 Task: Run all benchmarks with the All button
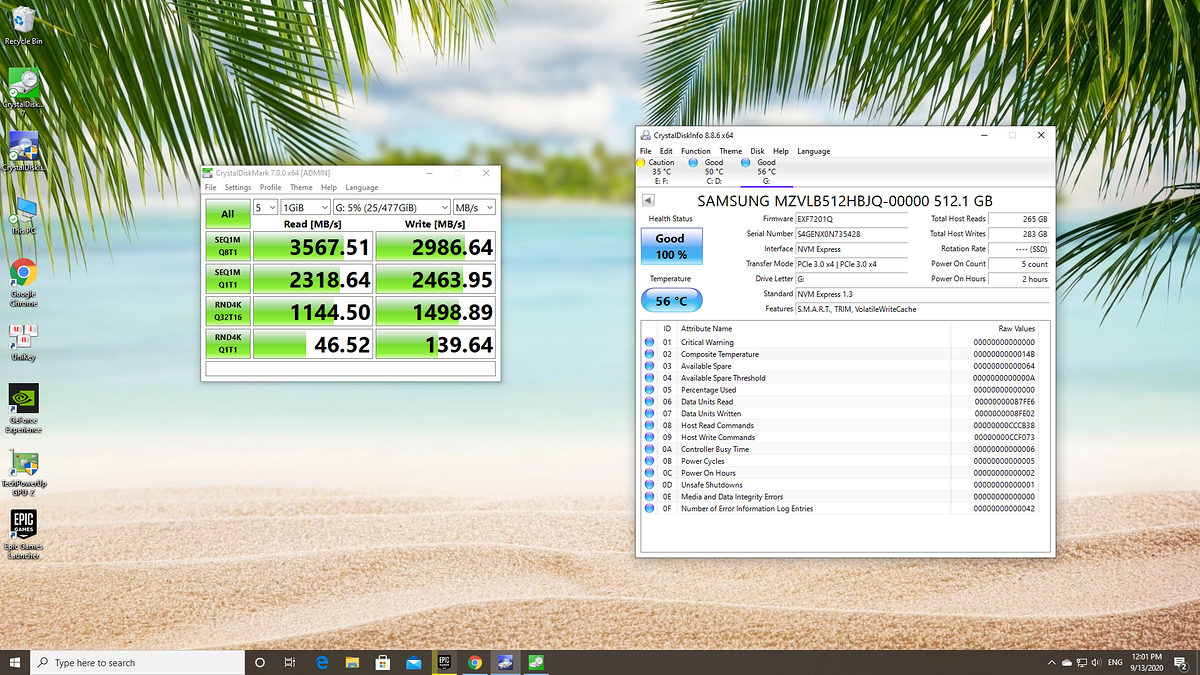(228, 214)
